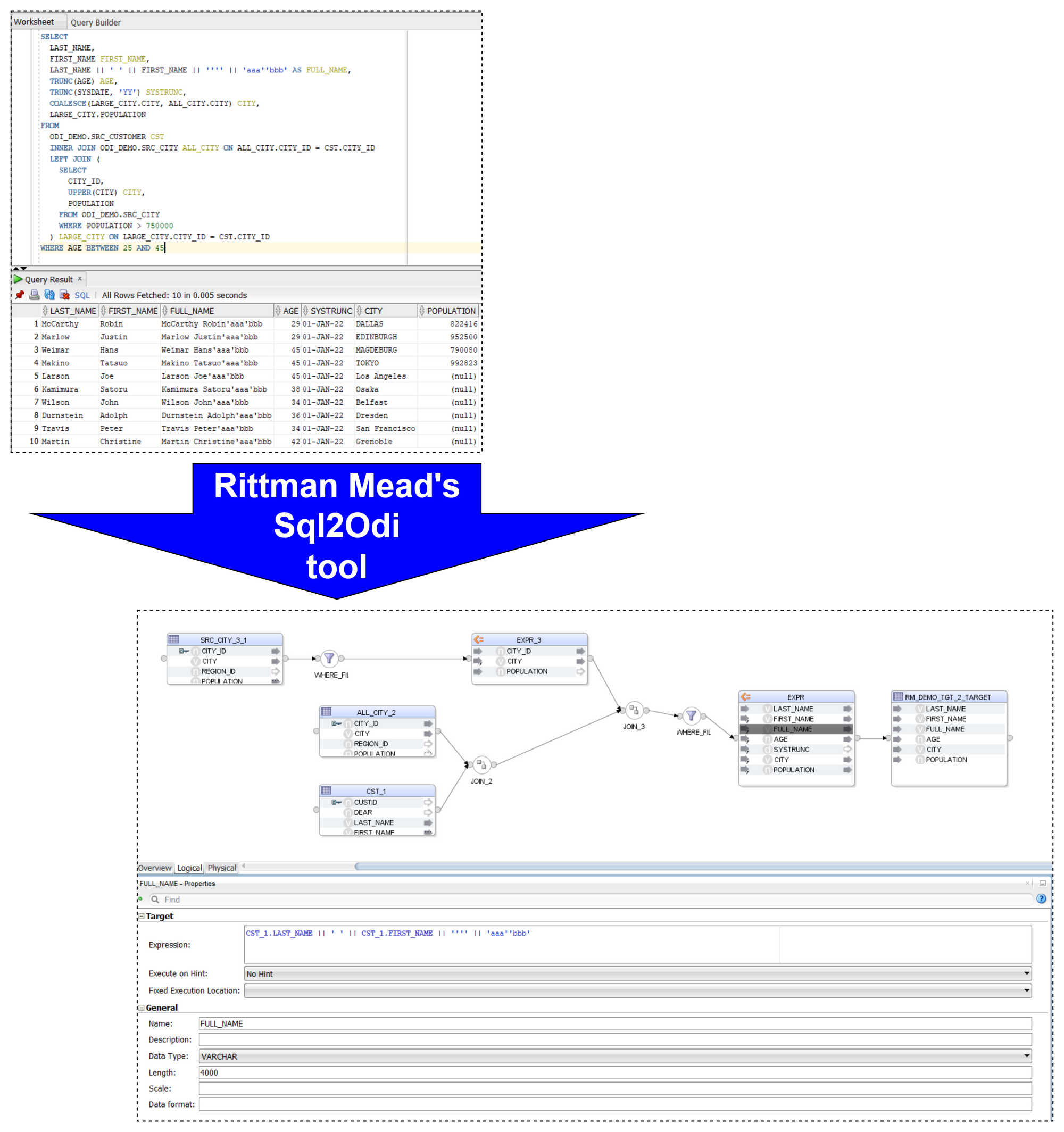Image resolution: width=1064 pixels, height=1132 pixels.
Task: Expand the Fixed Execution Location dropdown
Action: (x=1026, y=993)
